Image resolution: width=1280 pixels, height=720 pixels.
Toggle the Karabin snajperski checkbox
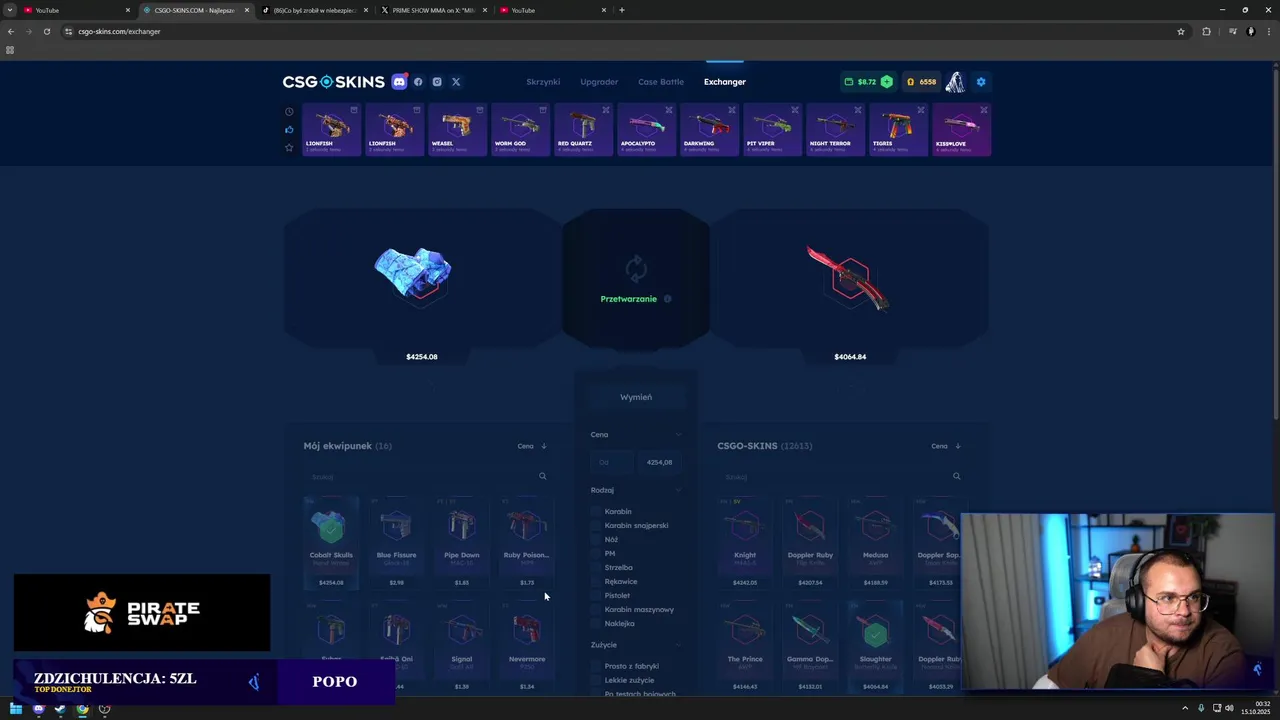click(x=597, y=526)
